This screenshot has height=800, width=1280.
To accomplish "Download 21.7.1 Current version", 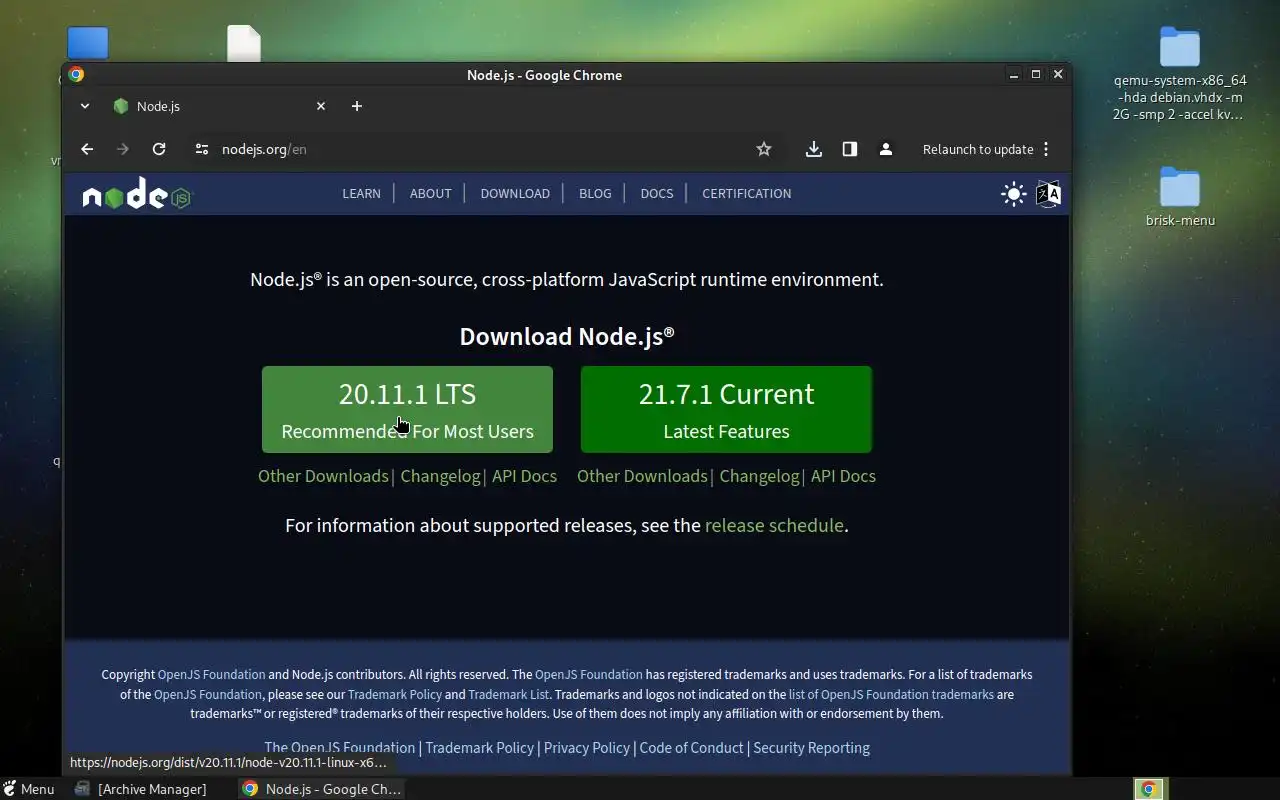I will pyautogui.click(x=726, y=409).
